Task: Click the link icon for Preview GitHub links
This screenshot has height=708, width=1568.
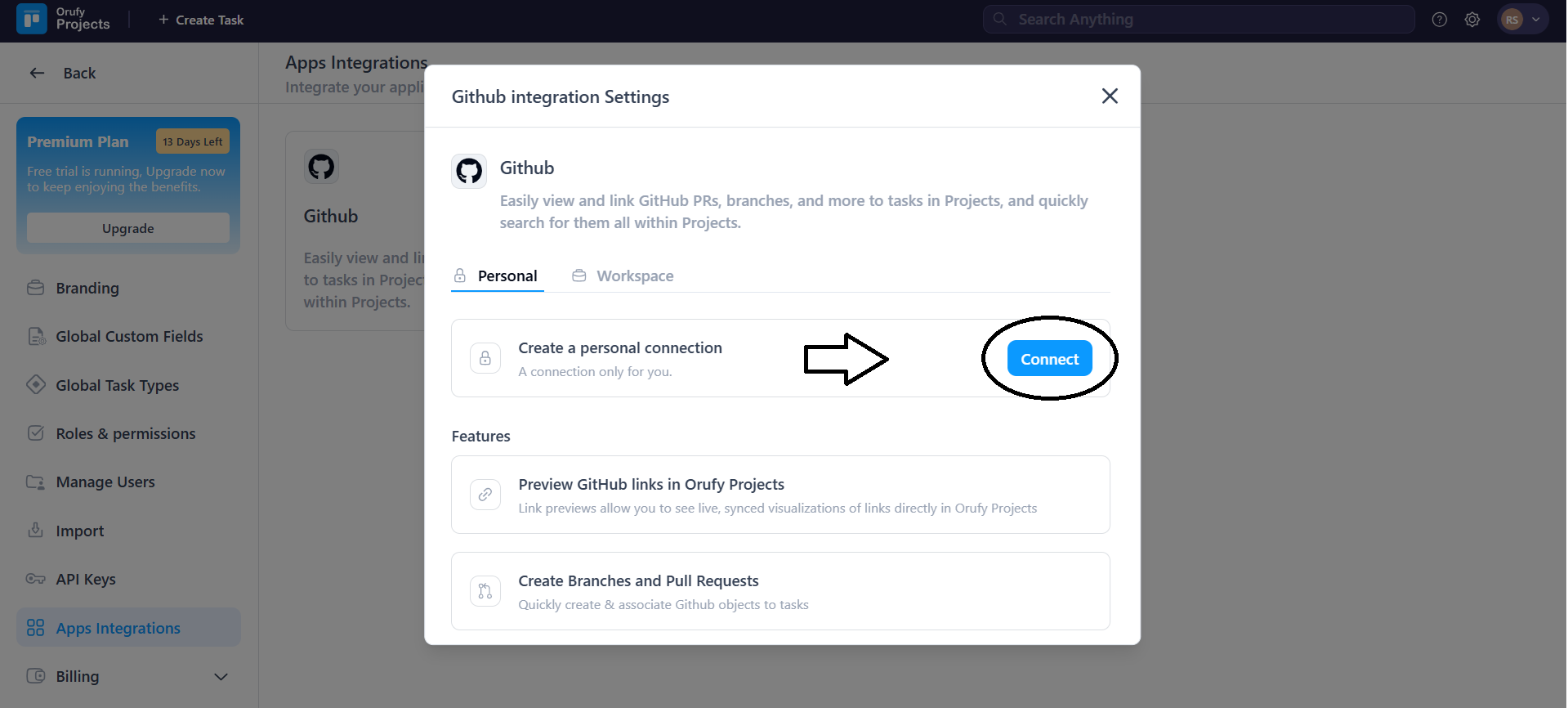Action: (x=485, y=495)
